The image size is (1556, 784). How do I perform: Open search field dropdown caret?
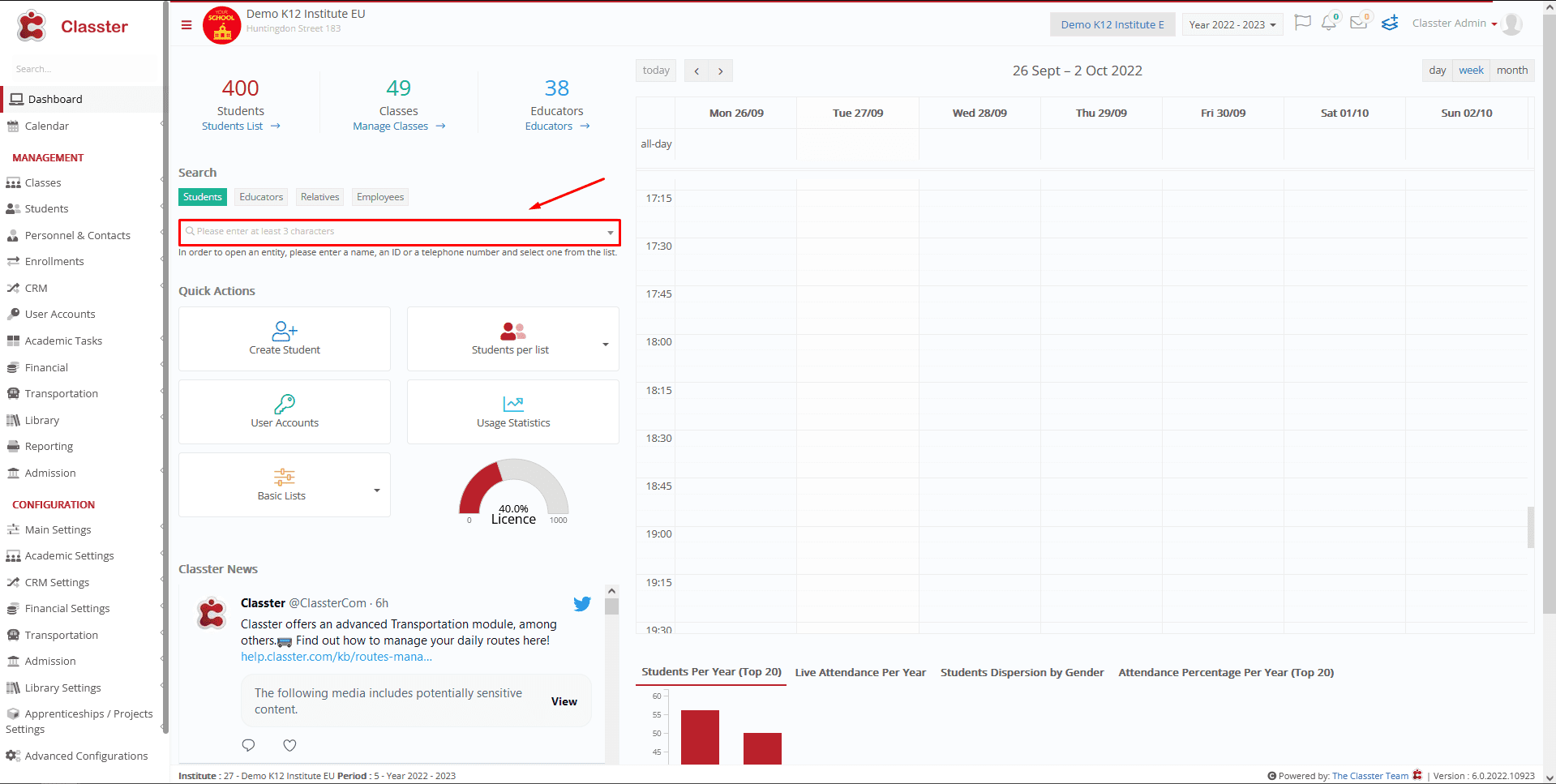pos(611,233)
